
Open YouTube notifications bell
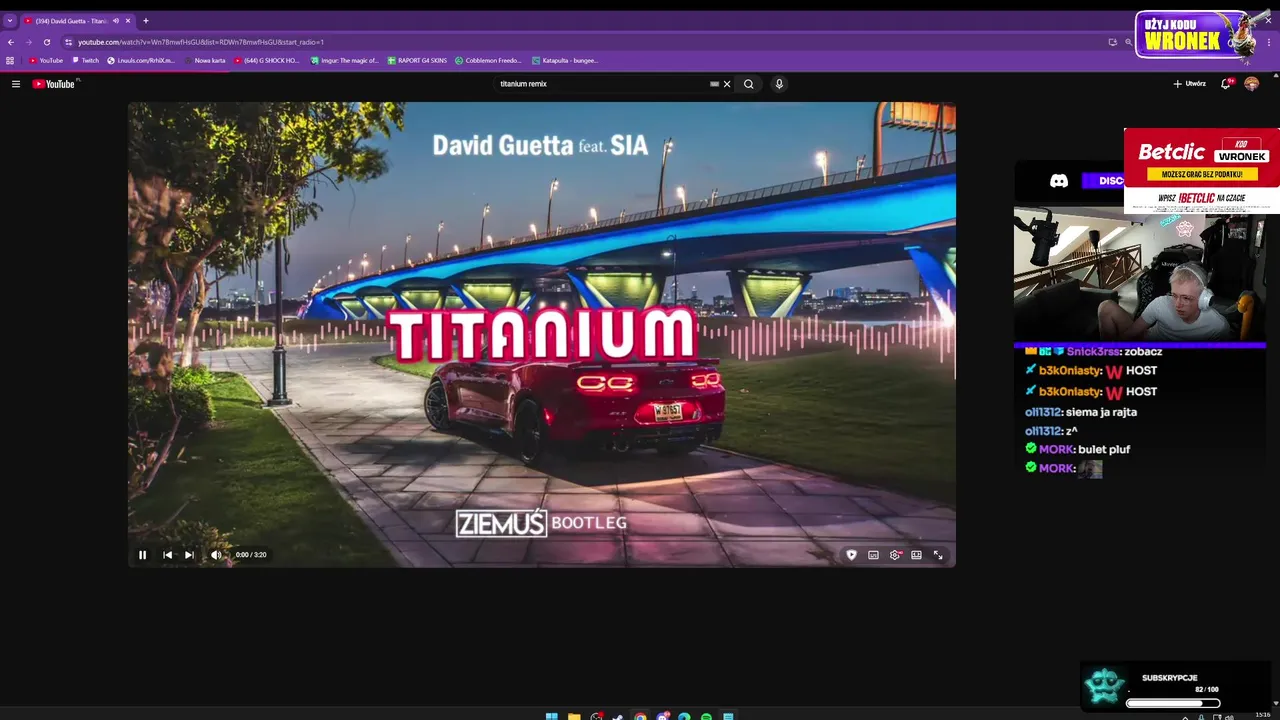point(1226,84)
